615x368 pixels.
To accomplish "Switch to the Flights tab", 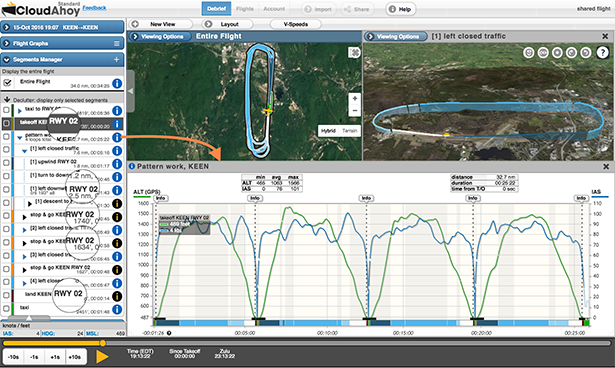I will [245, 9].
